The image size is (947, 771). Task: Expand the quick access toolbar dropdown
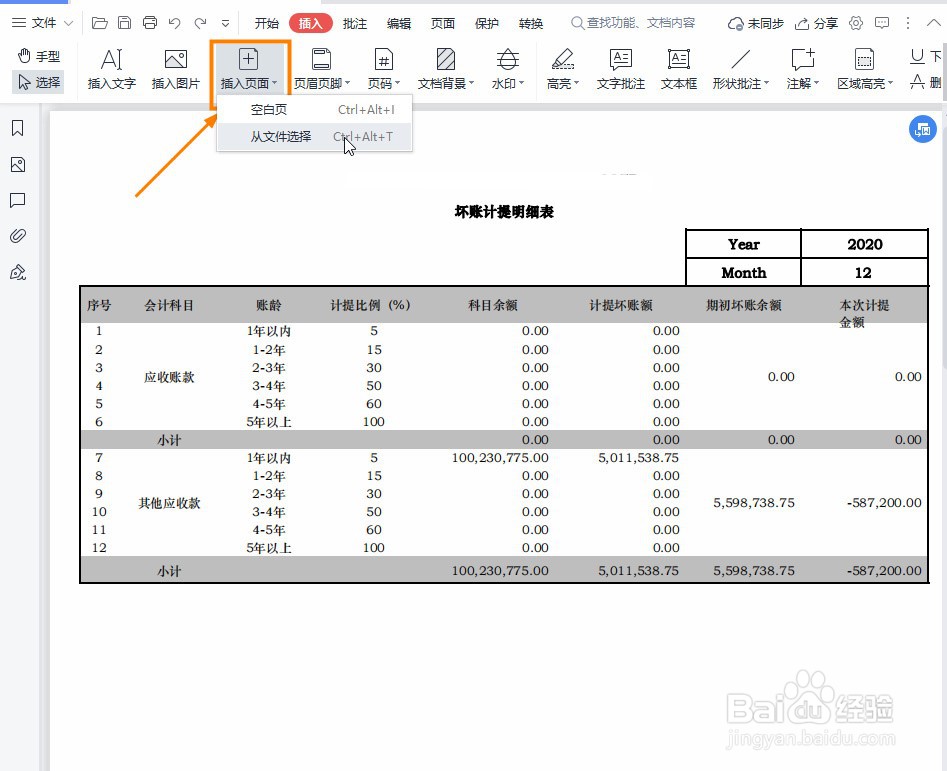point(225,24)
